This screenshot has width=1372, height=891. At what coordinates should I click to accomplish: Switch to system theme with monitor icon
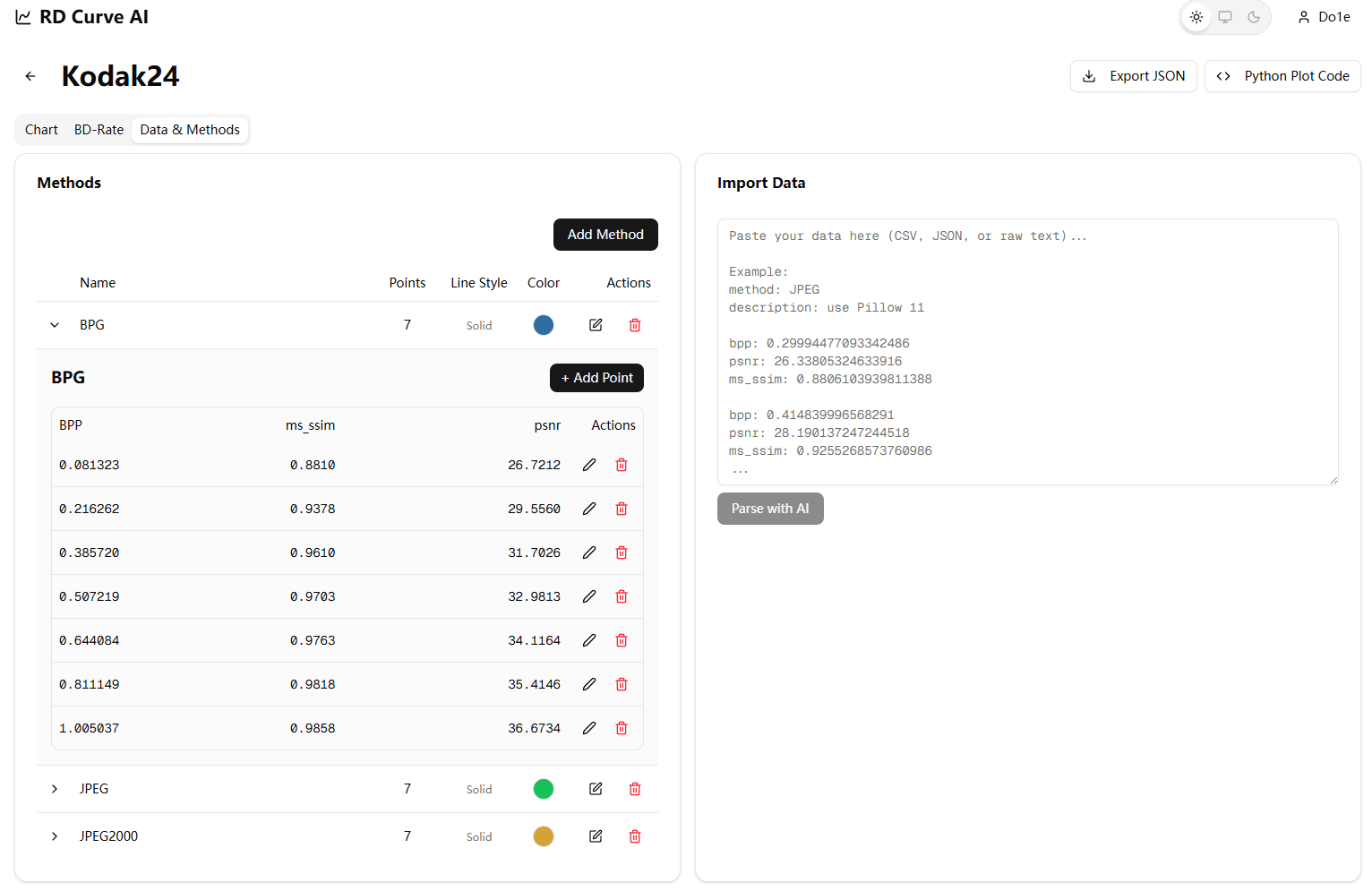[x=1225, y=17]
